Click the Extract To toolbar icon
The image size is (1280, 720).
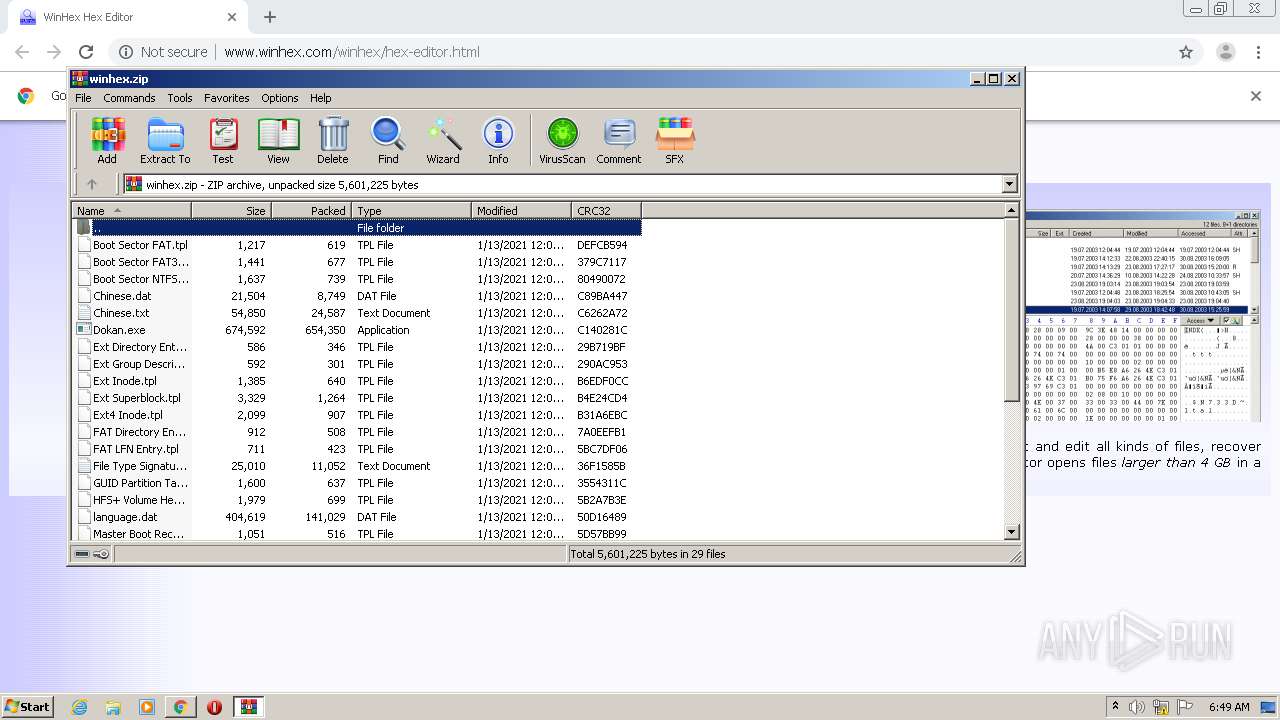pos(165,140)
